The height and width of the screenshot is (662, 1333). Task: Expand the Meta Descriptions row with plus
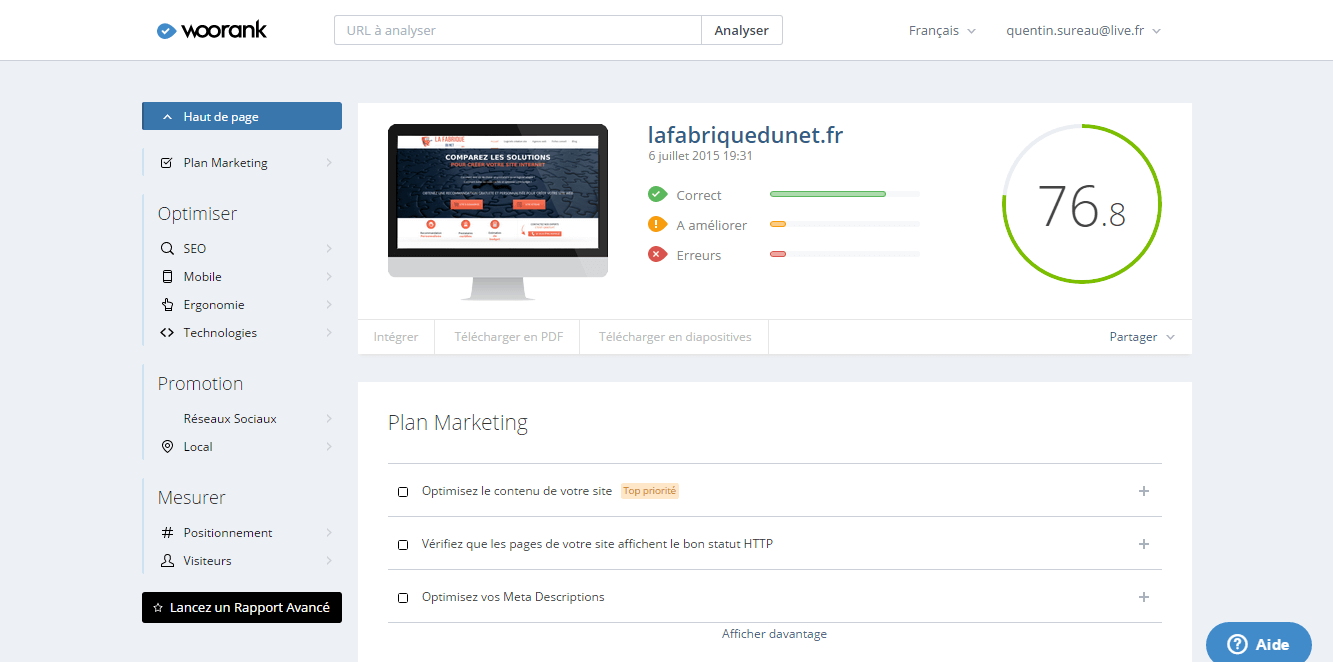coord(1144,597)
